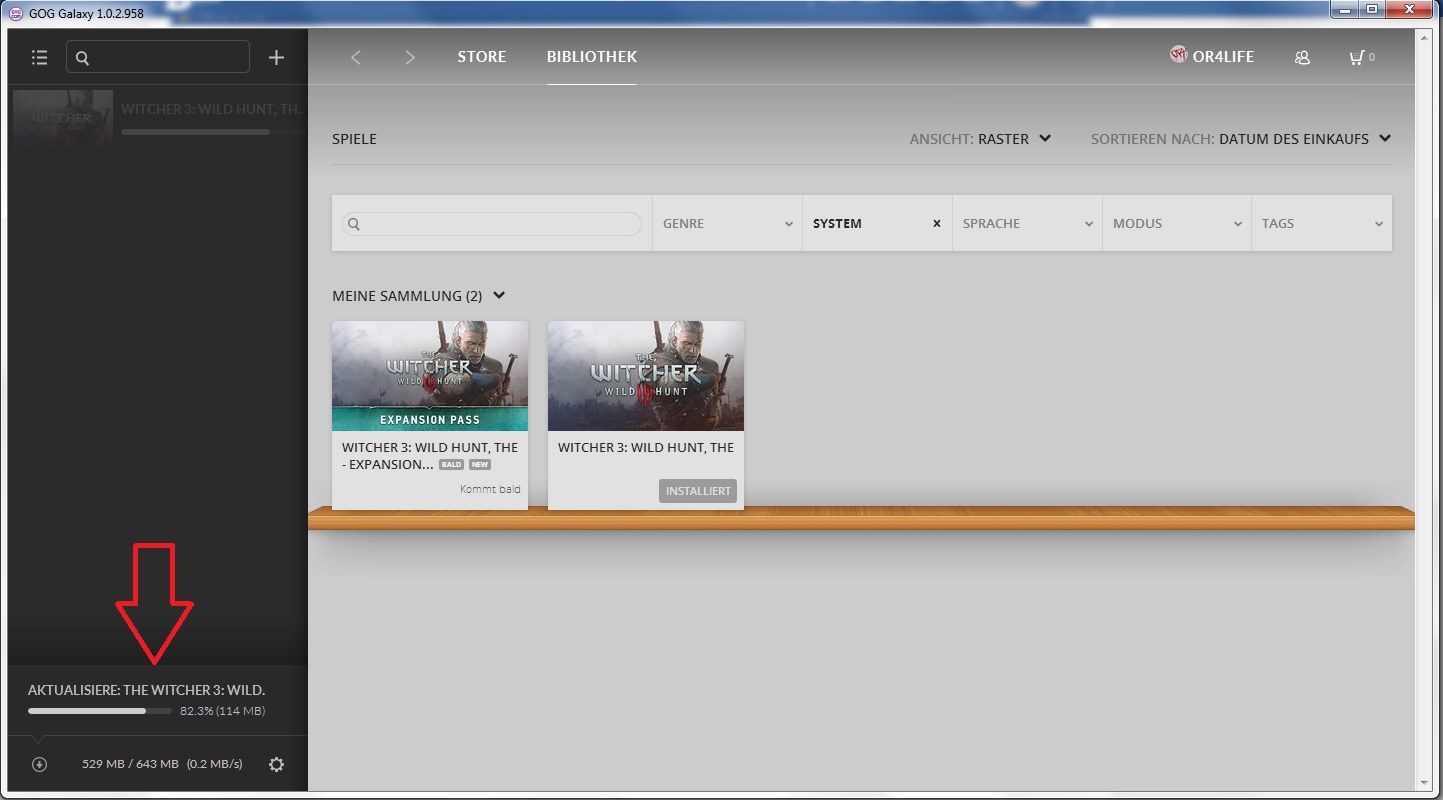
Task: Go back with the left arrow
Action: [x=356, y=58]
